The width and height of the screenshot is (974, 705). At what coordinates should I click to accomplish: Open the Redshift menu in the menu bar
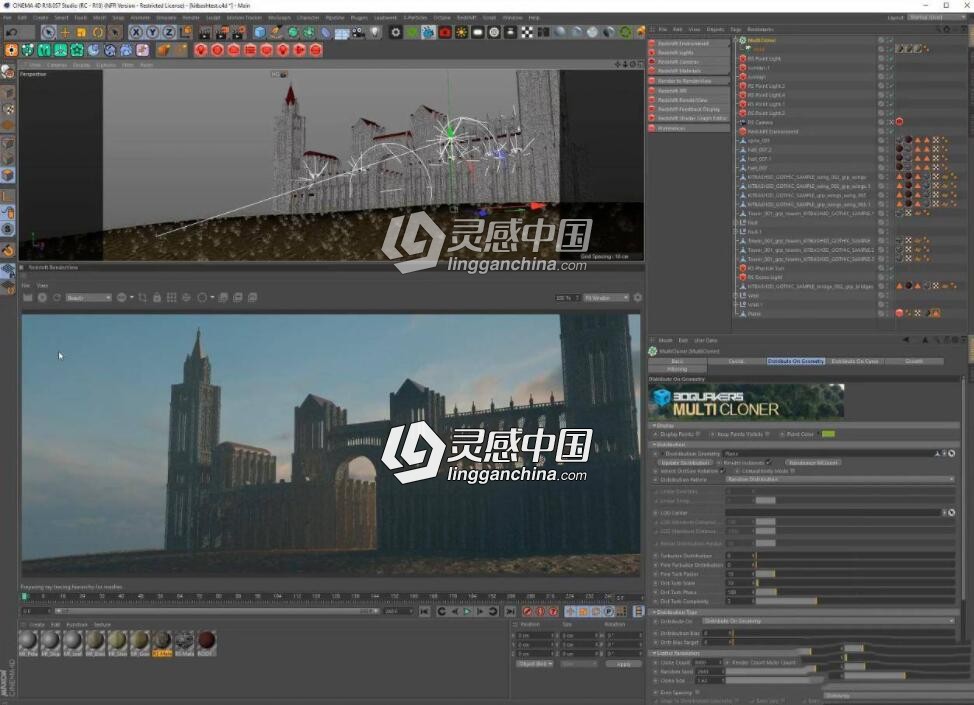coord(467,17)
